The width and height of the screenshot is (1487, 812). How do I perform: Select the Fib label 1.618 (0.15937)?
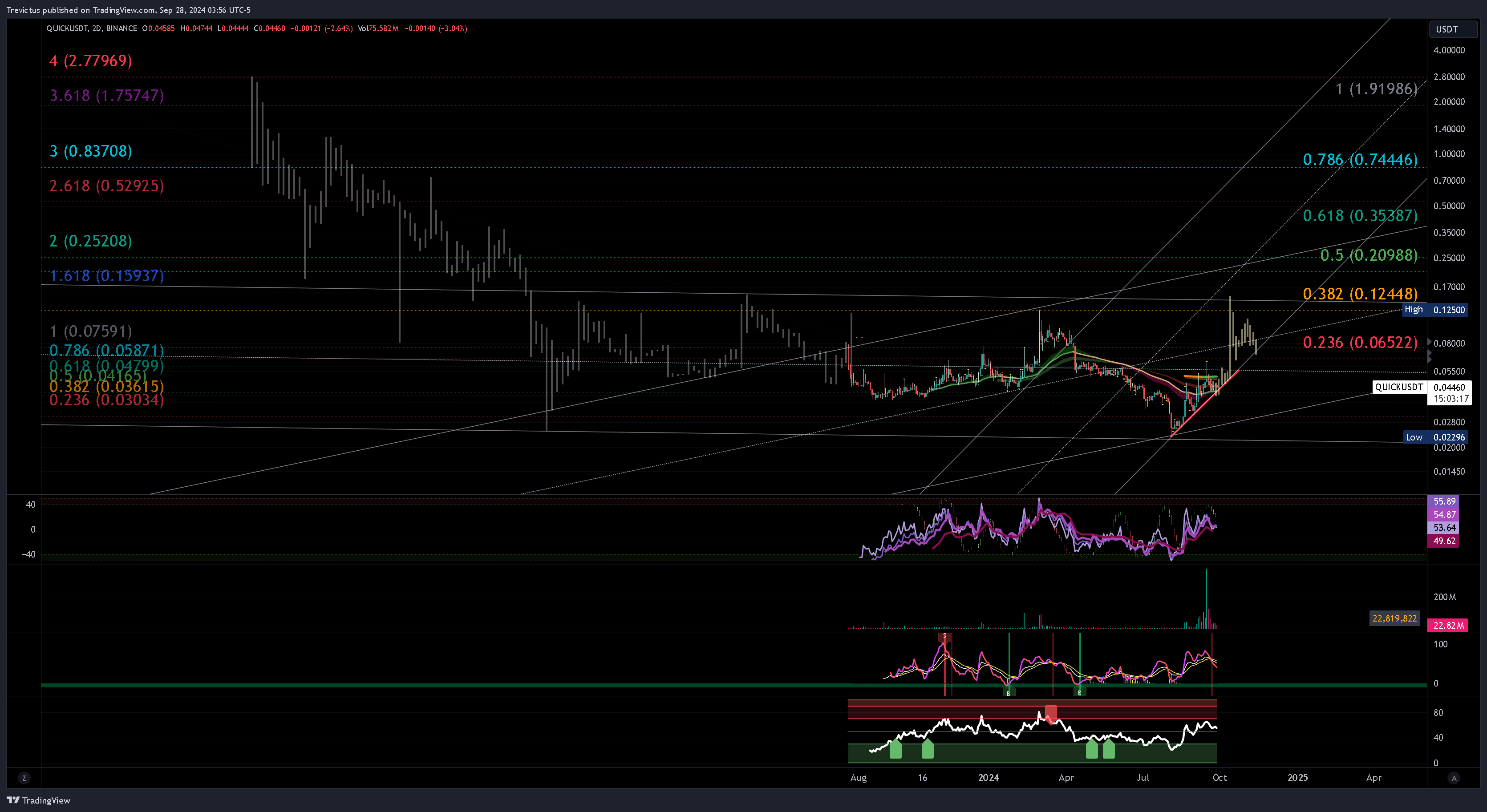coord(107,276)
